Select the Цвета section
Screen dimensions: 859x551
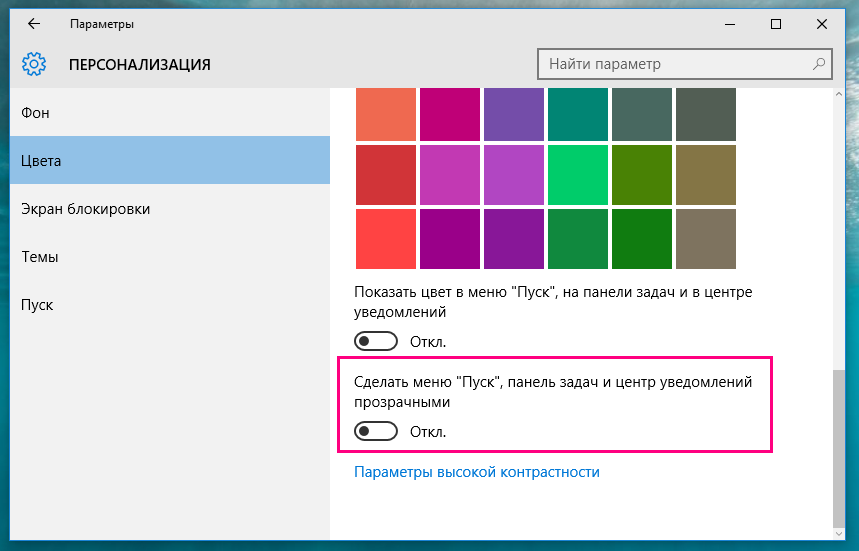[x=170, y=160]
